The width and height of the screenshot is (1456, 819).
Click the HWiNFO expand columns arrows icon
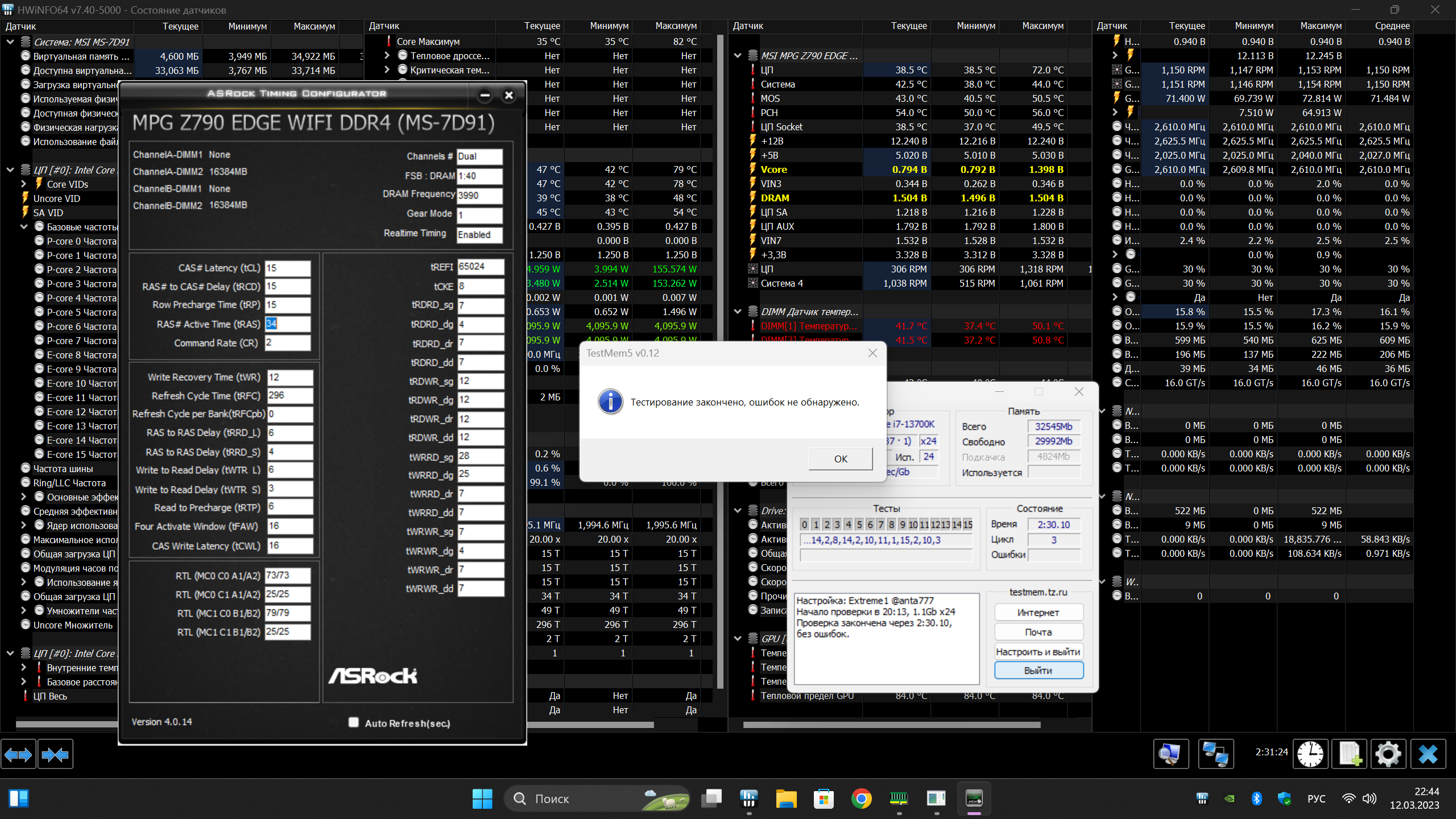18,754
